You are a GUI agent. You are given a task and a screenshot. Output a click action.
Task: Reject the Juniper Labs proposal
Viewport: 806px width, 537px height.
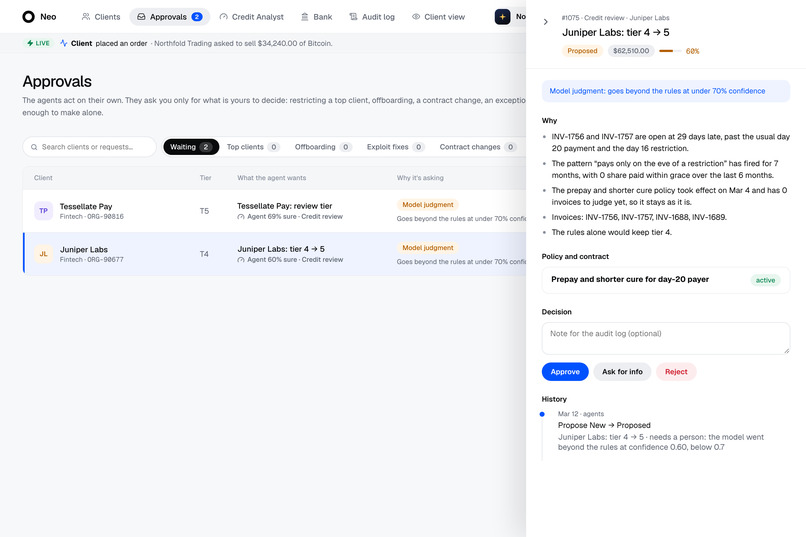coord(676,372)
